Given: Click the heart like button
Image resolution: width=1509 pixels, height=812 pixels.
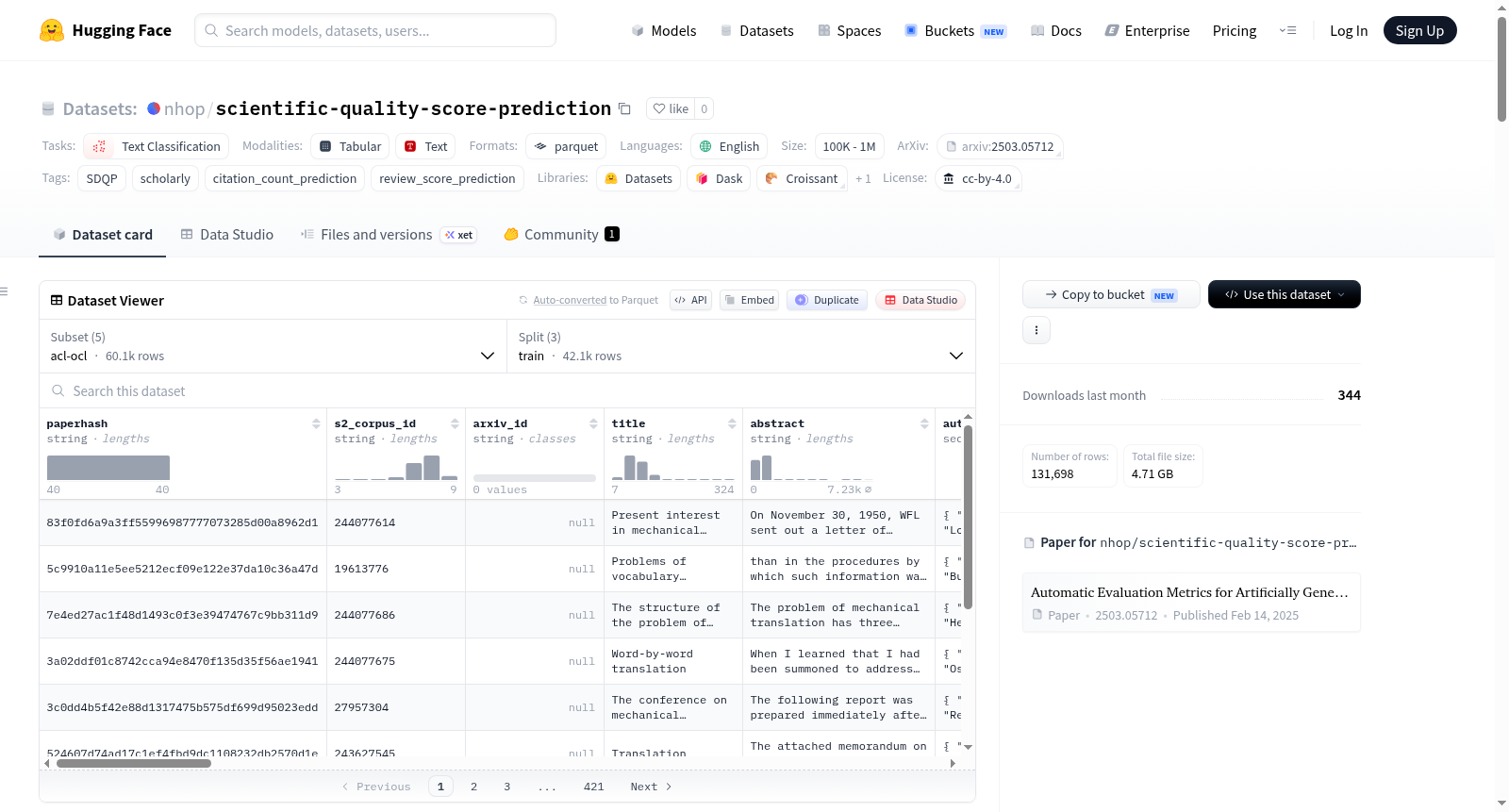Looking at the screenshot, I should click(x=671, y=108).
